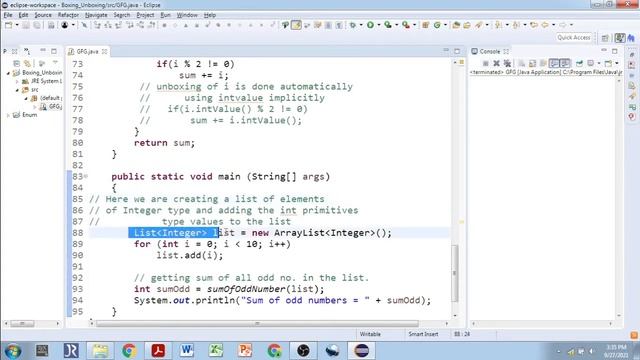Click the New Java Package icon
Viewport: 640px width, 360px height.
click(425, 25)
